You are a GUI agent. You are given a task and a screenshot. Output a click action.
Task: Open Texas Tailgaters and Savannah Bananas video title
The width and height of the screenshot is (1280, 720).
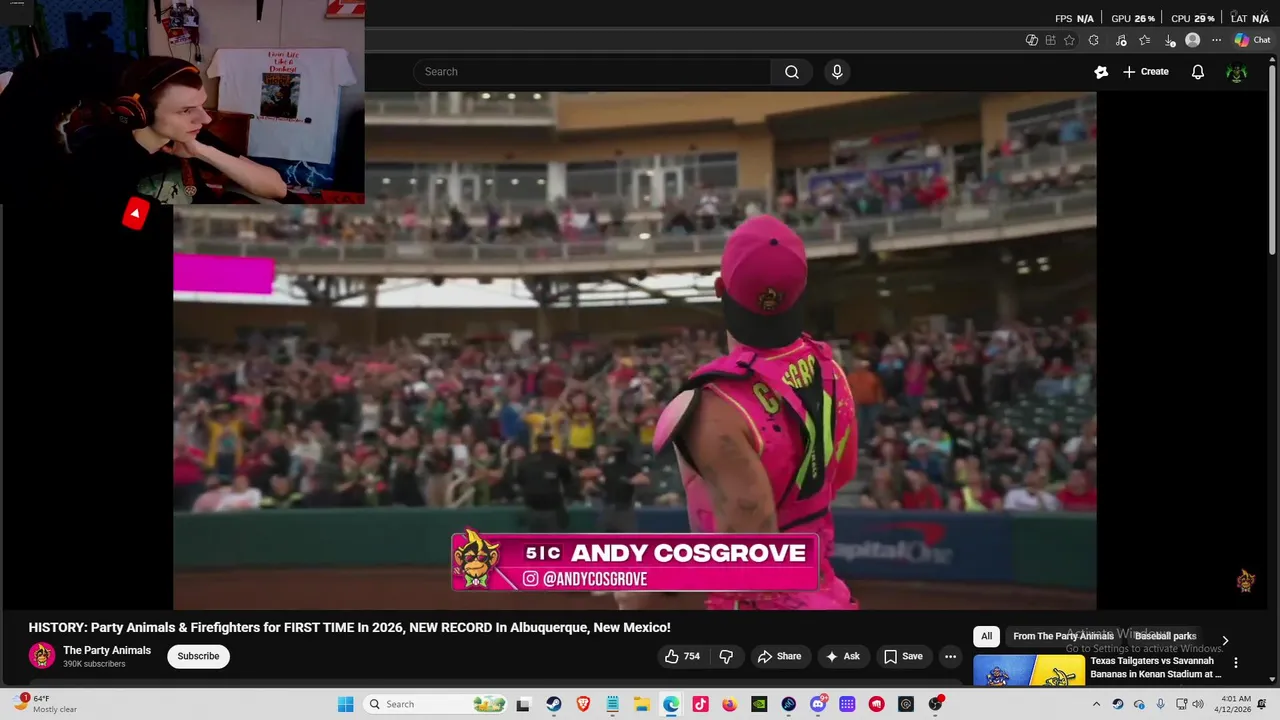click(x=1156, y=667)
